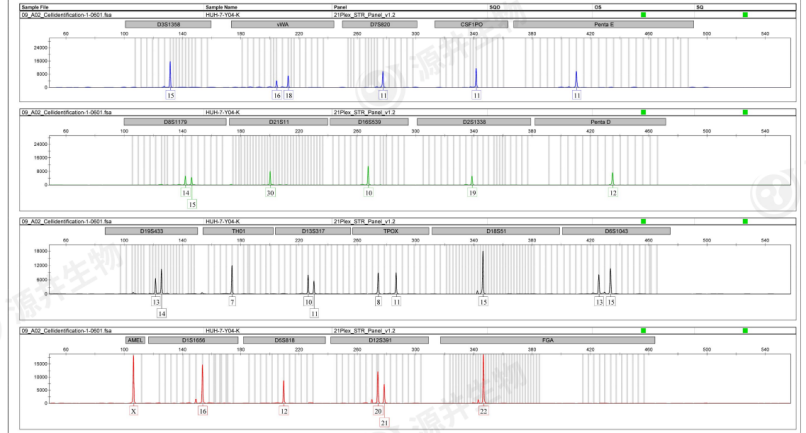Click allele label 22 under the FGA peak
This screenshot has width=806, height=433.
(483, 411)
